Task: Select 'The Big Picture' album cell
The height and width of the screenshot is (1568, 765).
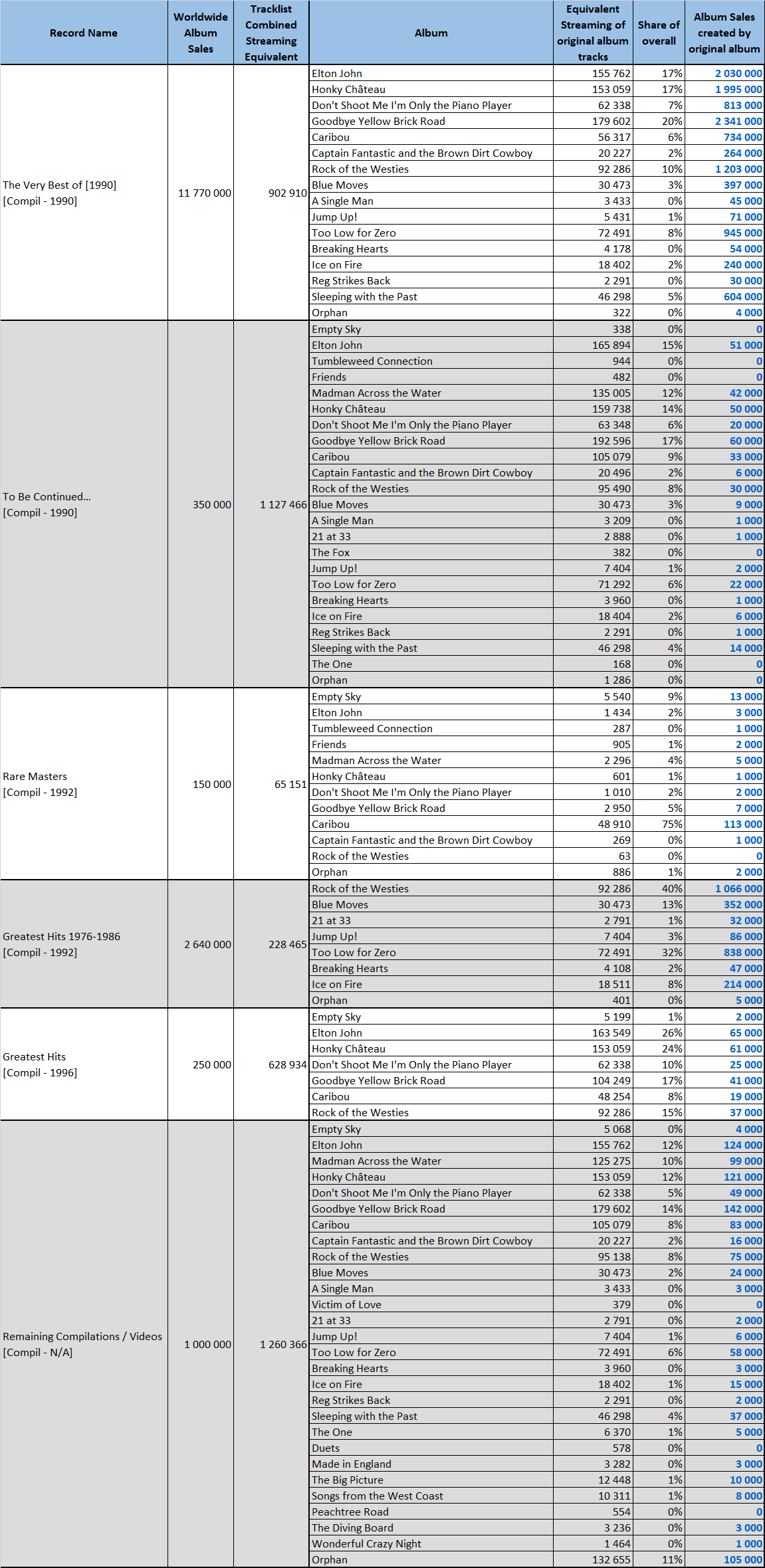Action: [431, 1480]
